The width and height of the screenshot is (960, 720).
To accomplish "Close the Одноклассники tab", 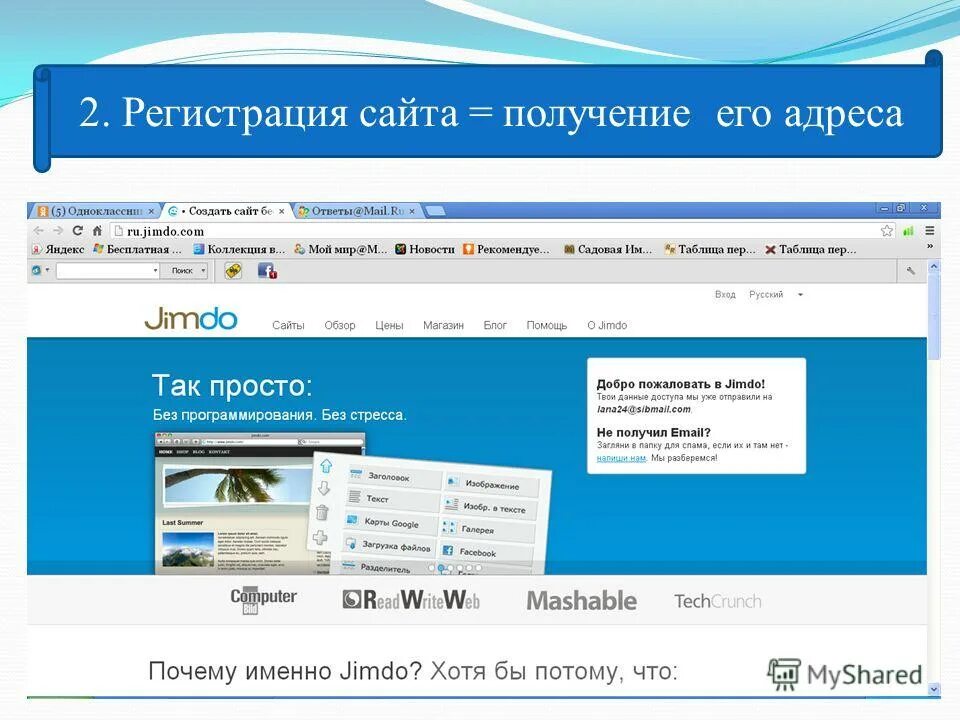I will (x=151, y=211).
